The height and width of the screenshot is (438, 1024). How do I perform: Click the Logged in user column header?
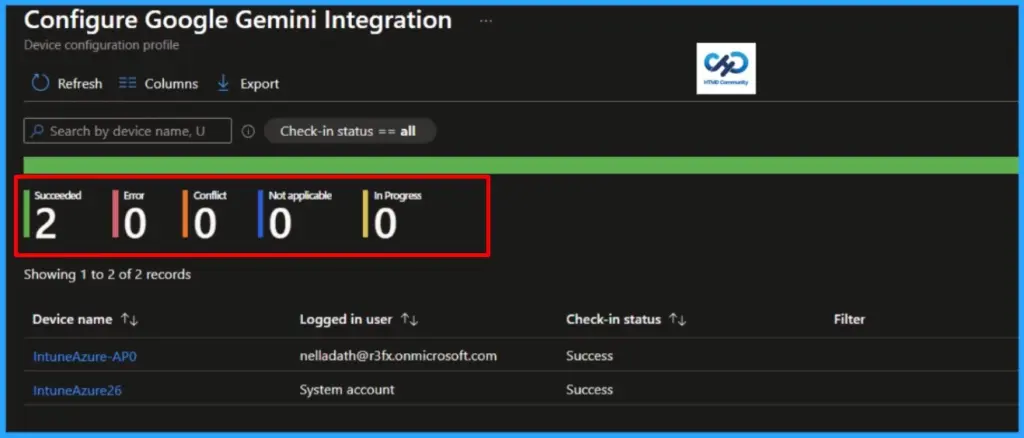[345, 320]
